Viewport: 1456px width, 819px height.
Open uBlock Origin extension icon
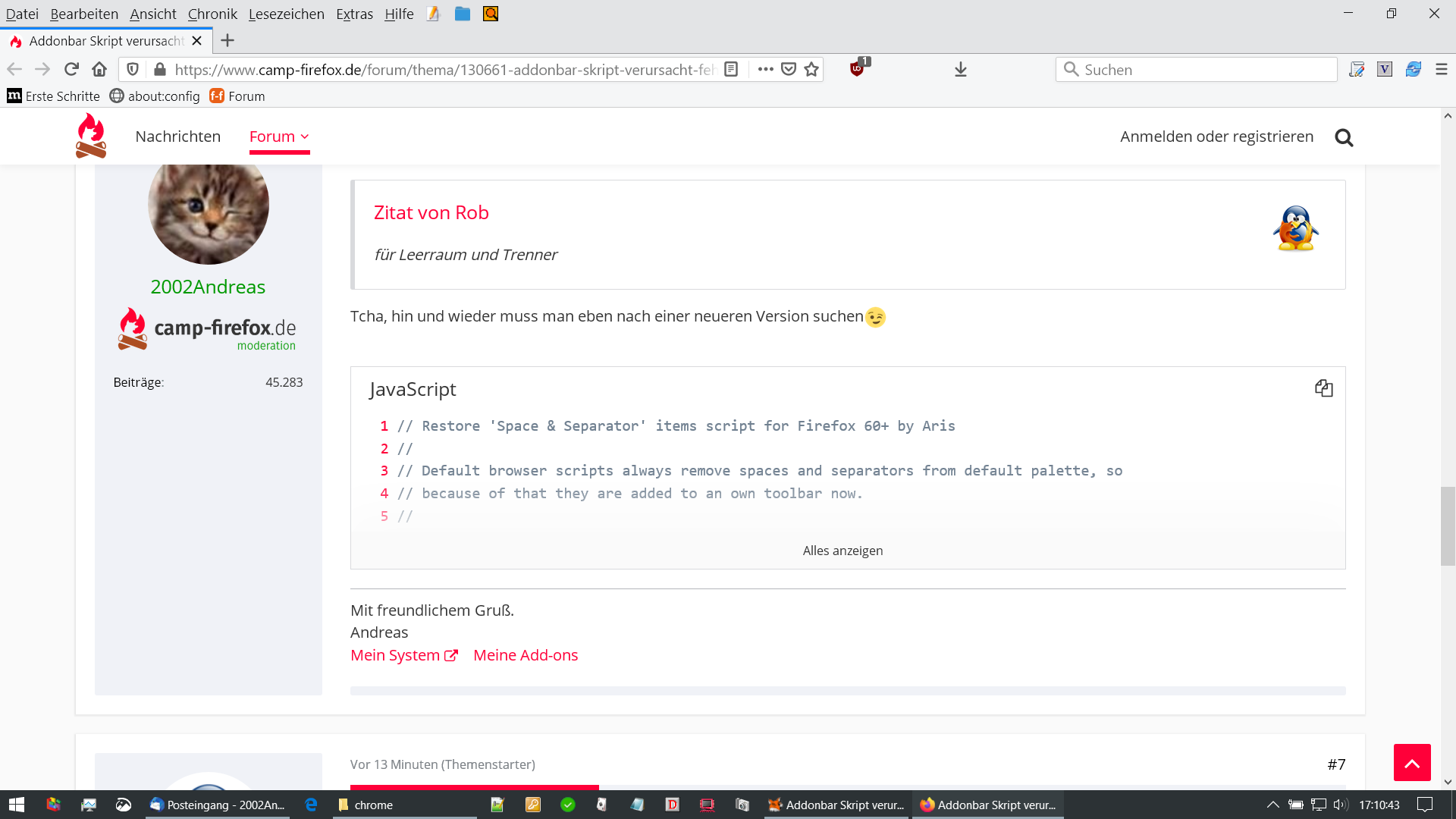[857, 69]
